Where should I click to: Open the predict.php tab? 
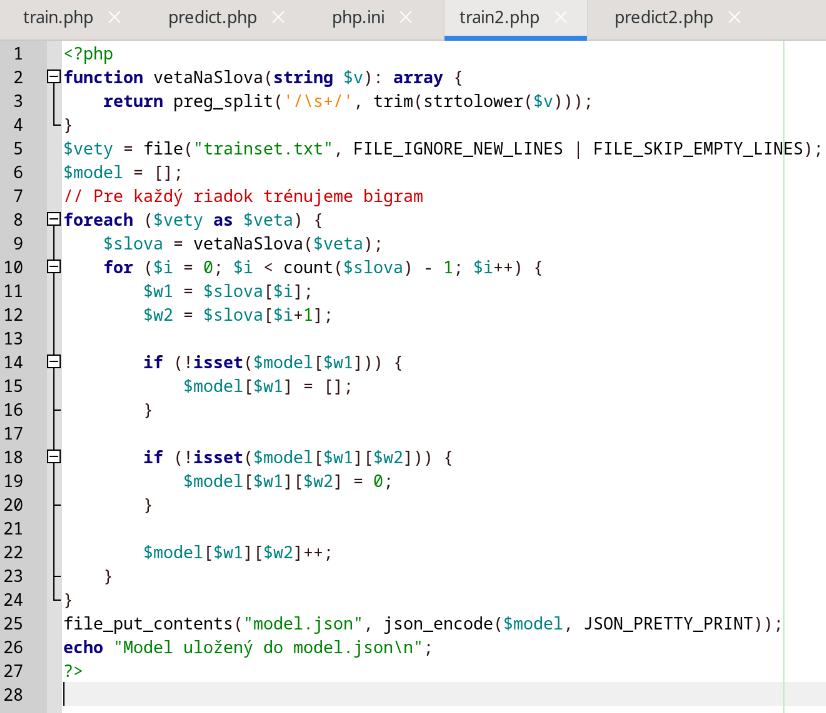(212, 18)
